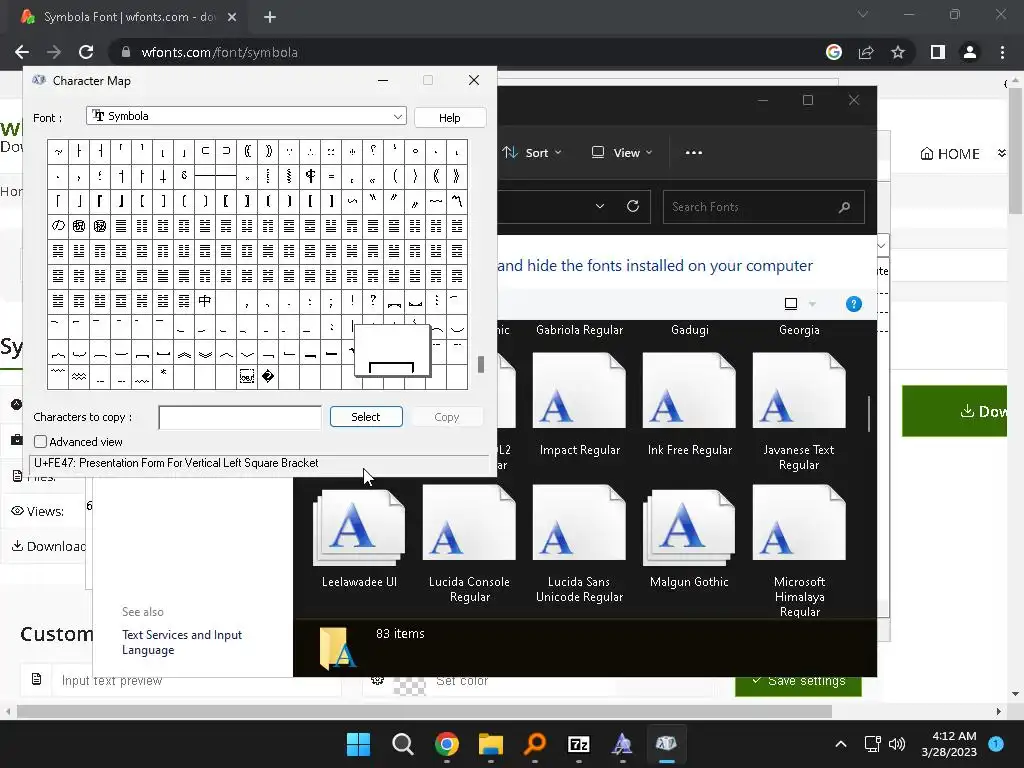The image size is (1024, 768).
Task: Expand address bar history dropdown in Fonts window
Action: click(600, 206)
